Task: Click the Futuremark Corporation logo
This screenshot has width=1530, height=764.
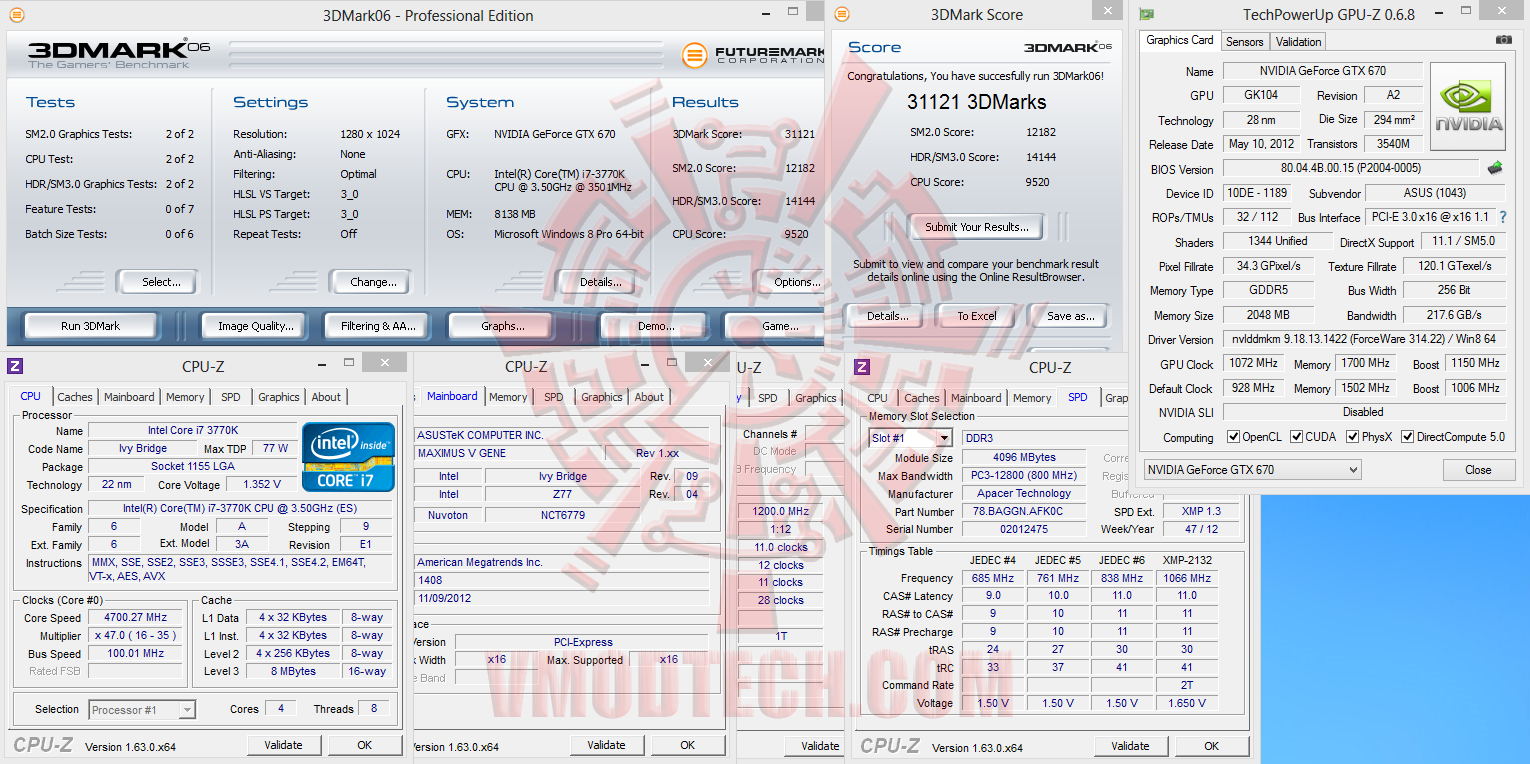Action: (x=752, y=55)
